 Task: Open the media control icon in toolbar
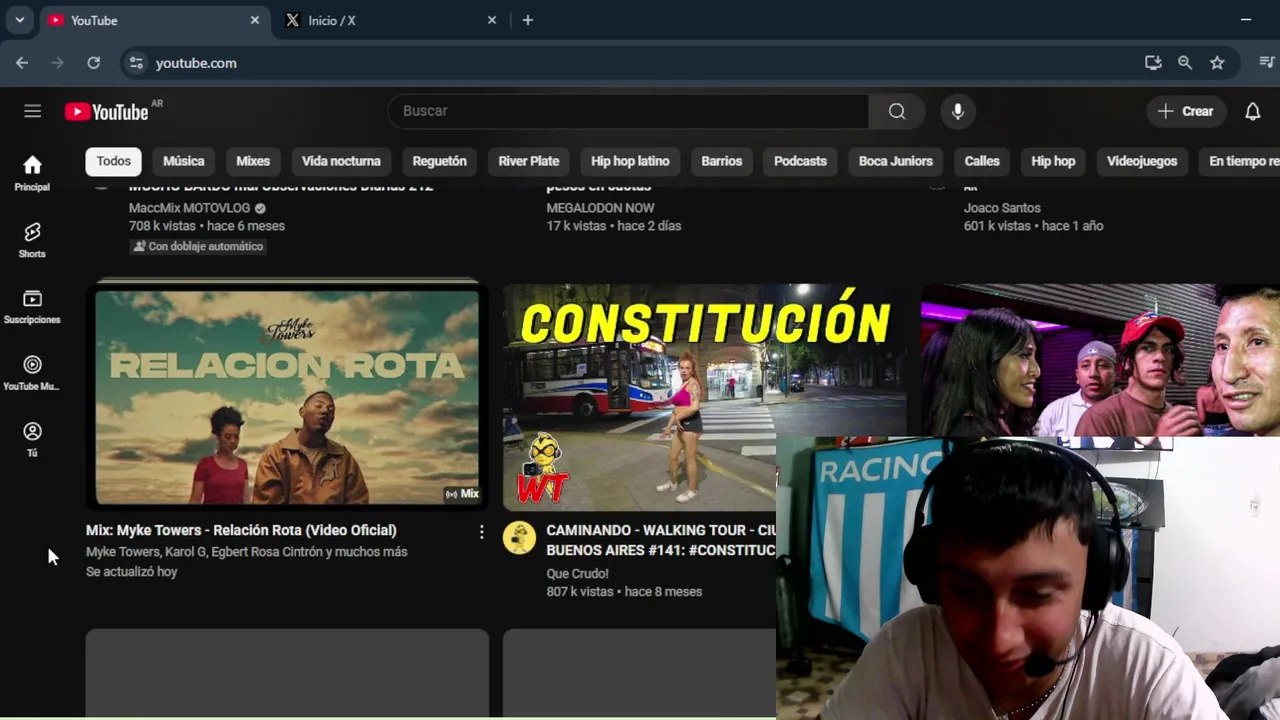tap(1266, 62)
